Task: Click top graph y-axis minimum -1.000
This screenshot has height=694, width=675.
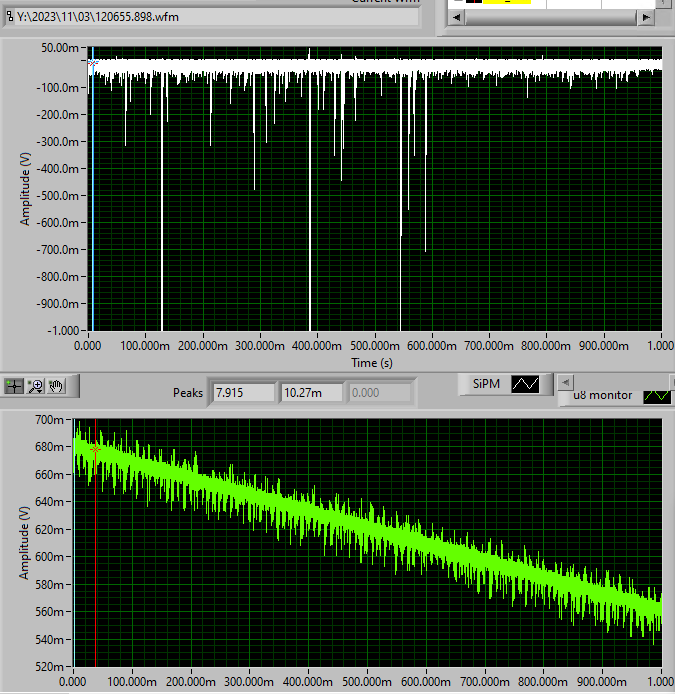Action: pyautogui.click(x=63, y=331)
